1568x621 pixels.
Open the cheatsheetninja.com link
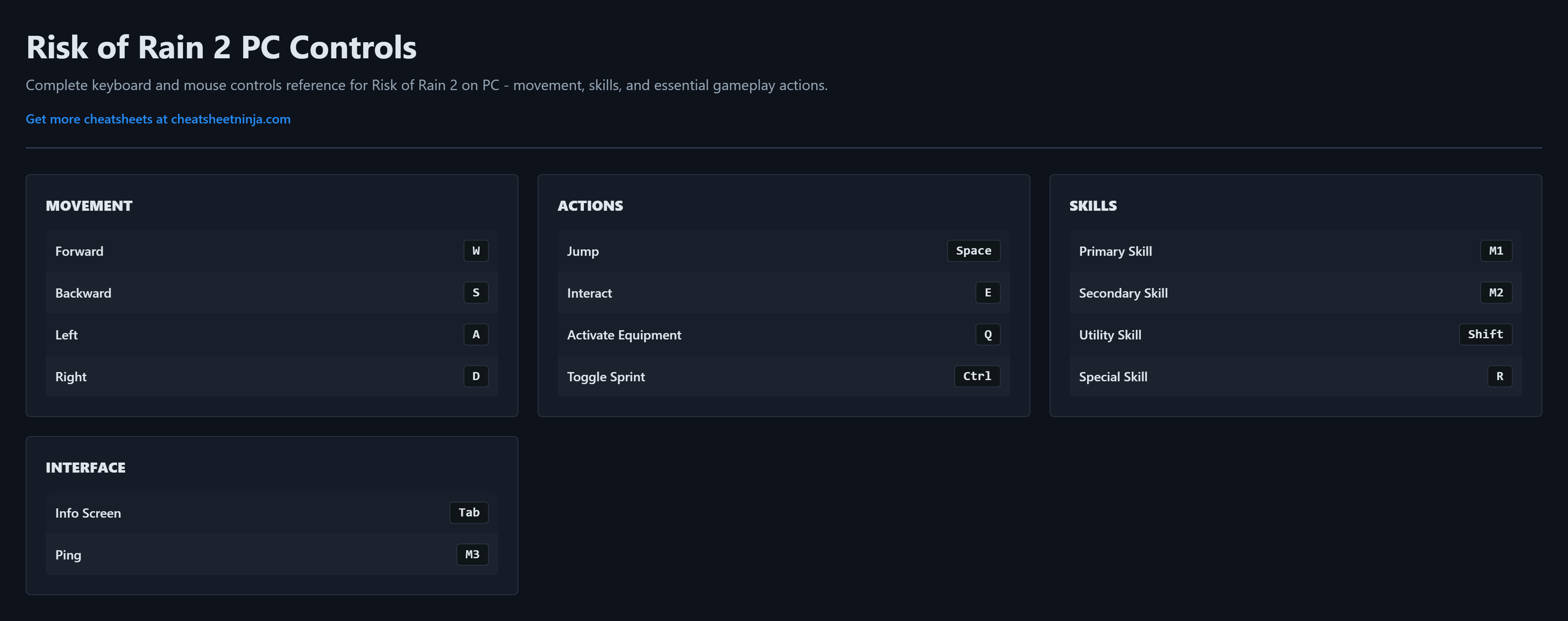158,119
